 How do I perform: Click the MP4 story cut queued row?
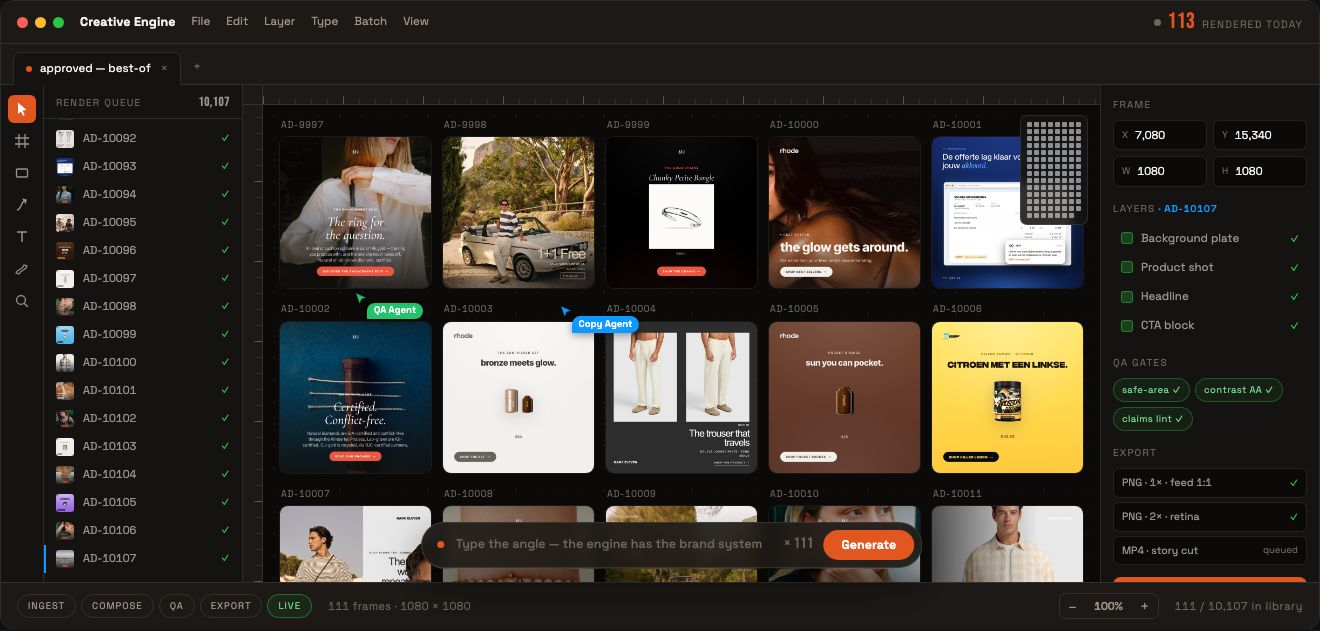1210,550
